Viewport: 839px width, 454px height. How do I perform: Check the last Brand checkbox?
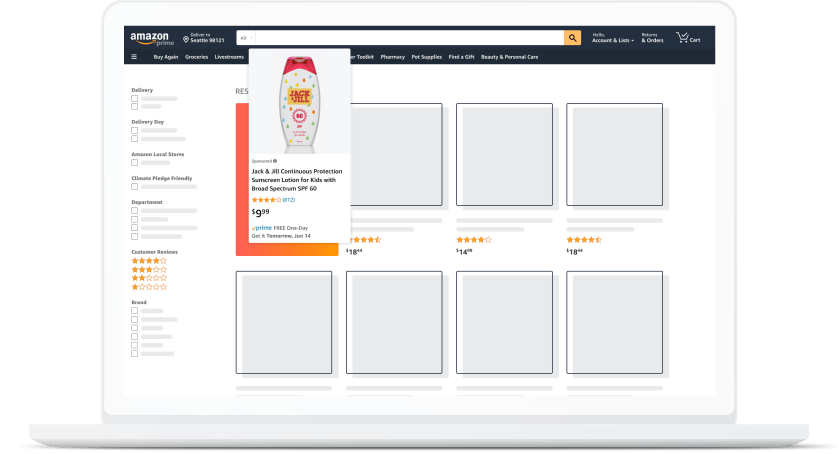pyautogui.click(x=134, y=353)
